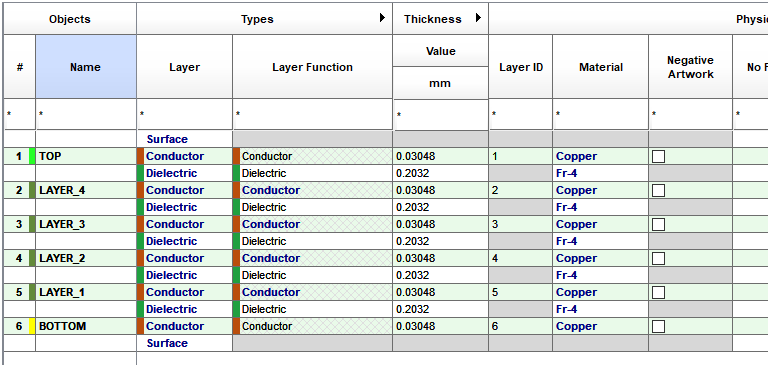768x365 pixels.
Task: Click the LAYER_4 color swatch
Action: (32, 190)
